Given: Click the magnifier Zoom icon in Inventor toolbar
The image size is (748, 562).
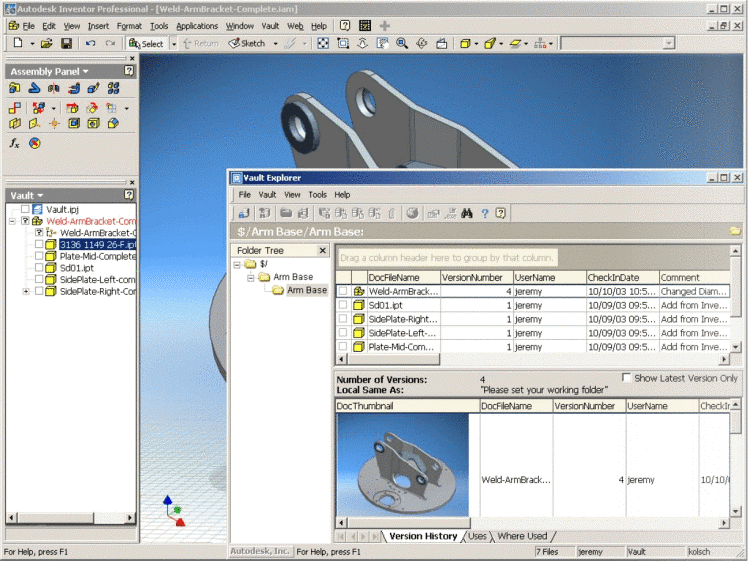Looking at the screenshot, I should (x=402, y=43).
